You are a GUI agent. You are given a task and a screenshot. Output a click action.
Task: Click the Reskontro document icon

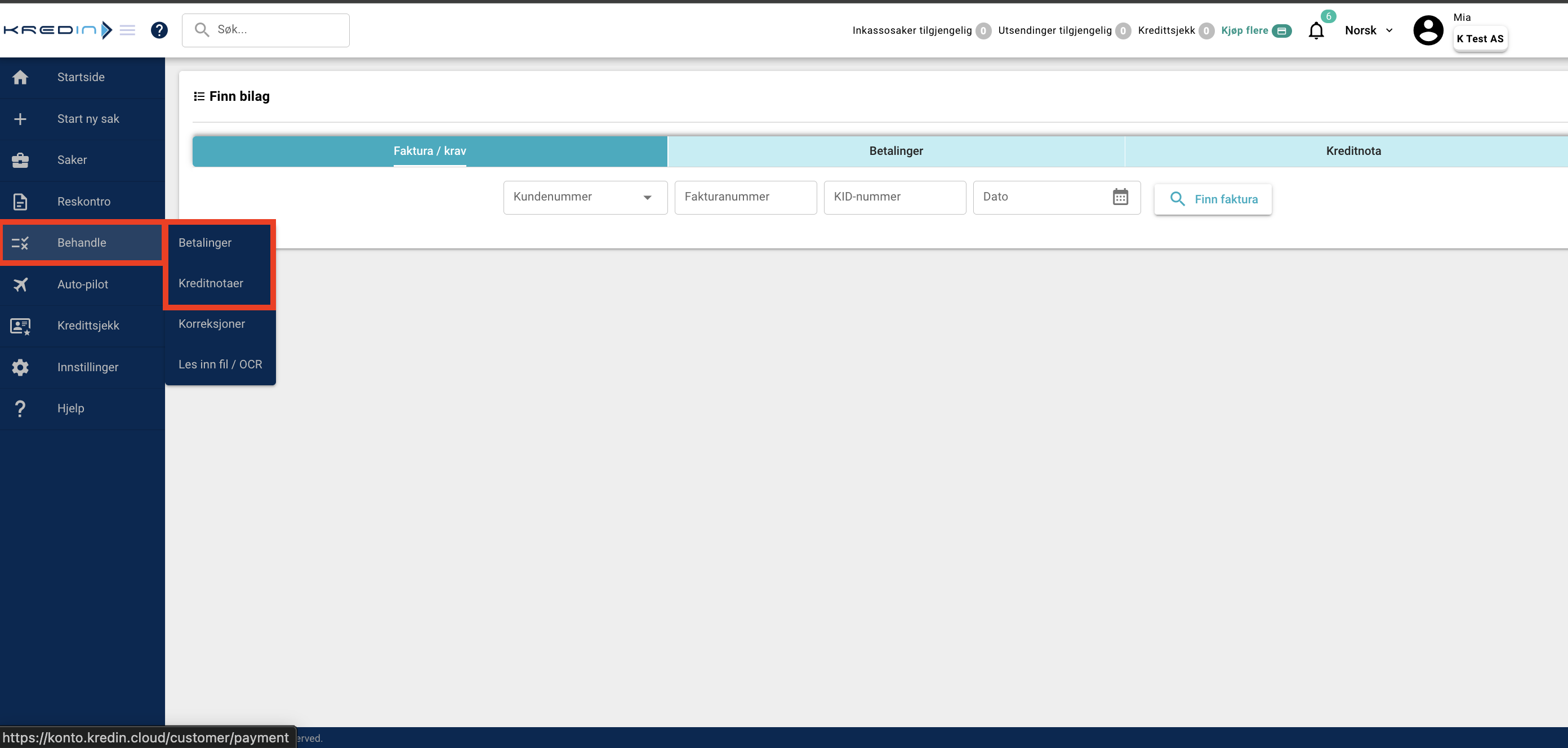20,202
